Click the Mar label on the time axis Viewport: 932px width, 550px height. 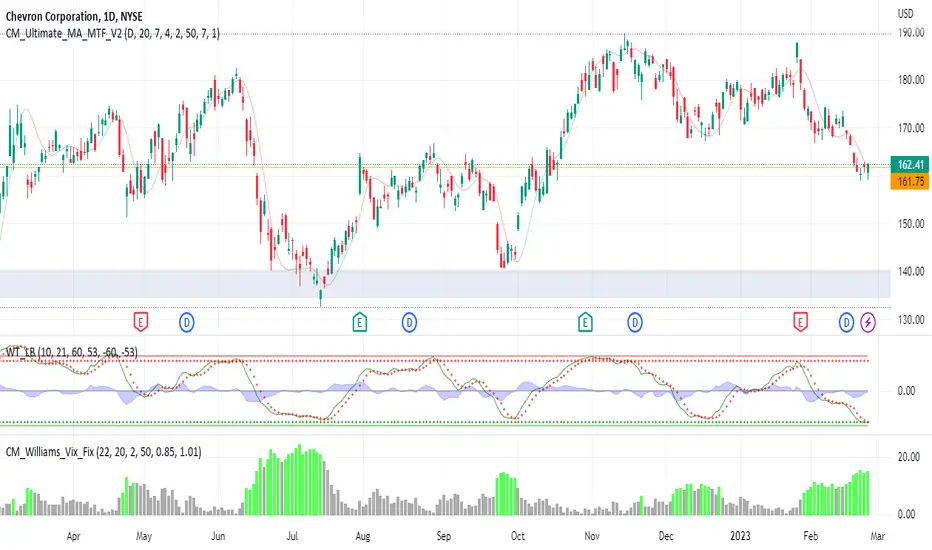coord(878,536)
